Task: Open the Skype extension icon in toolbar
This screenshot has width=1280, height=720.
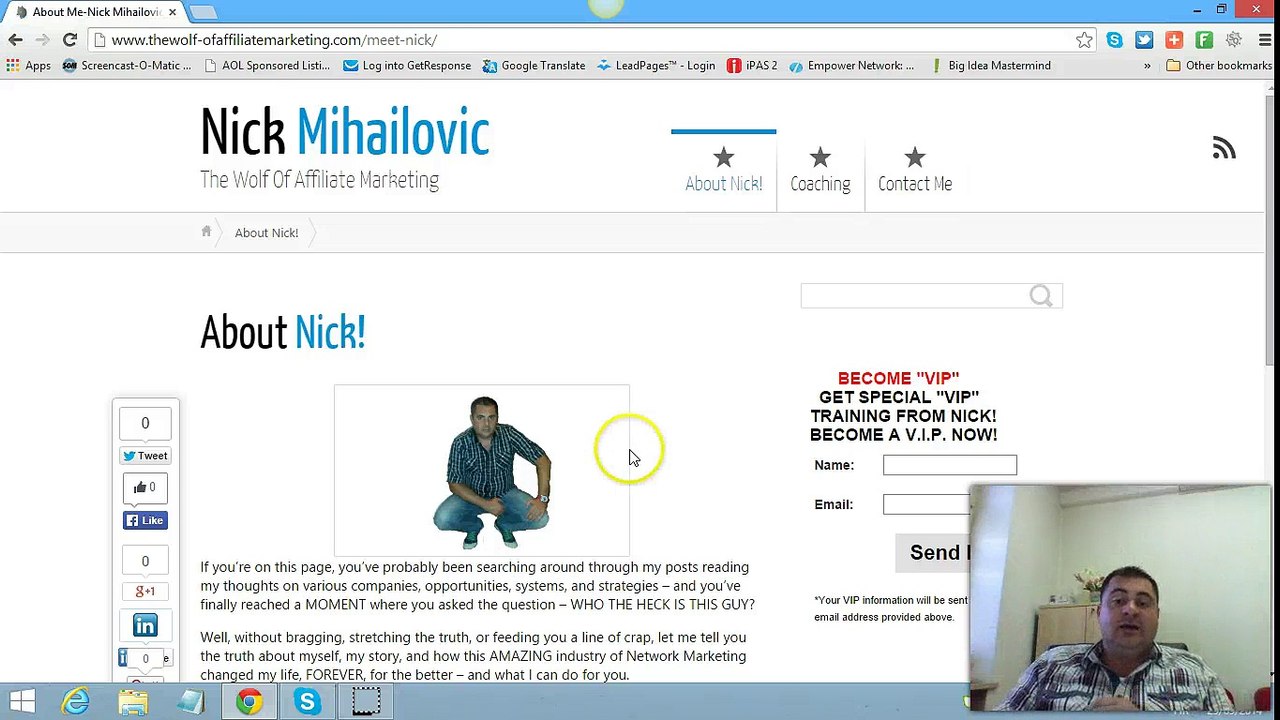Action: [x=1114, y=40]
